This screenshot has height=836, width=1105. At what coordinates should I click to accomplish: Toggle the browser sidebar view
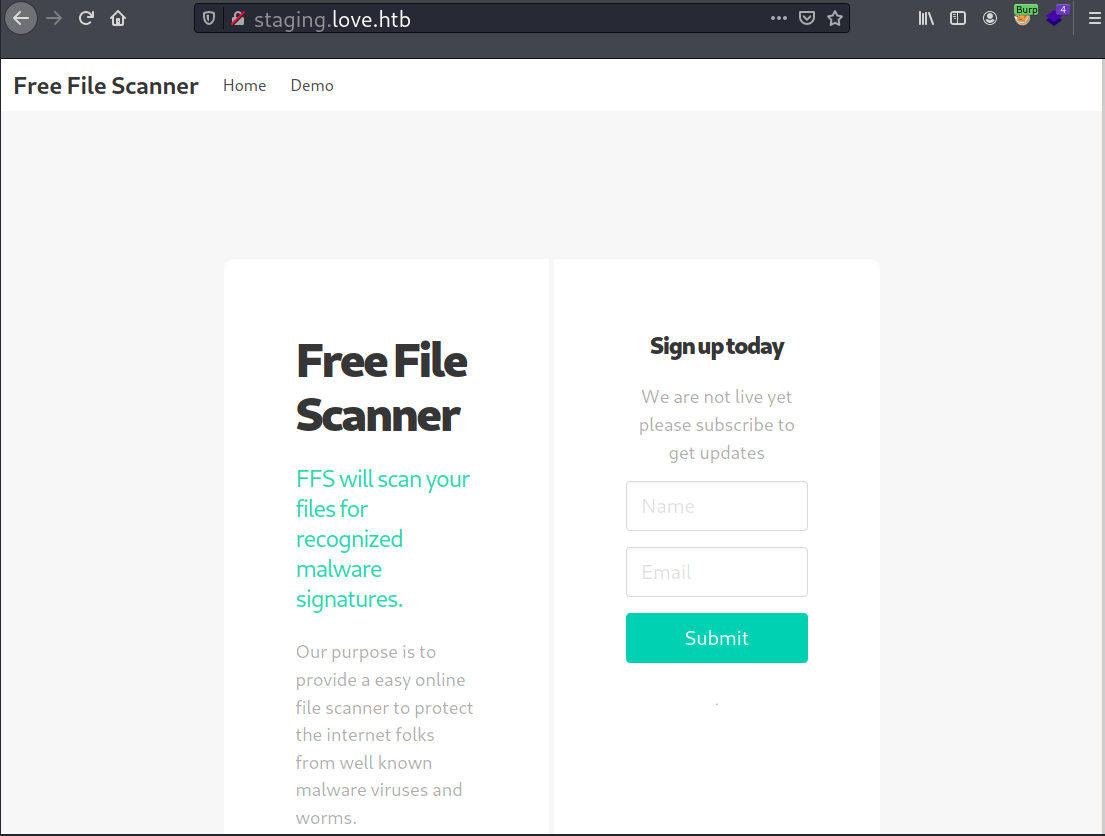pos(958,18)
